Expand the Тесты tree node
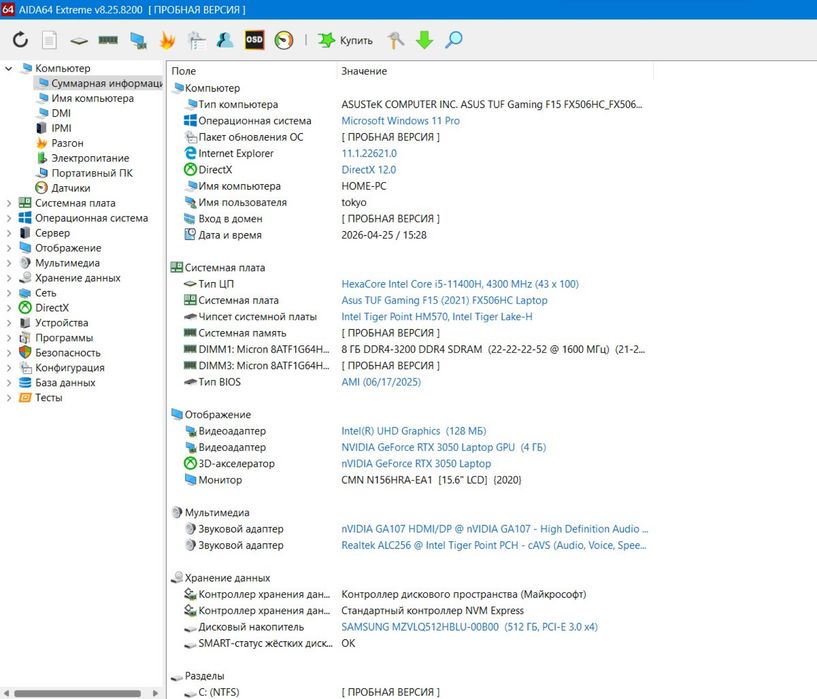817x699 pixels. (x=9, y=398)
